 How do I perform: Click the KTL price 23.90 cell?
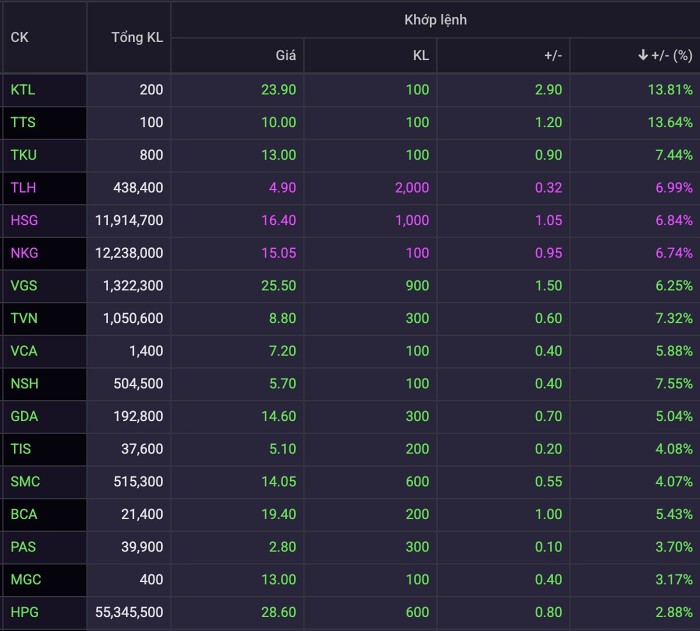(x=277, y=90)
